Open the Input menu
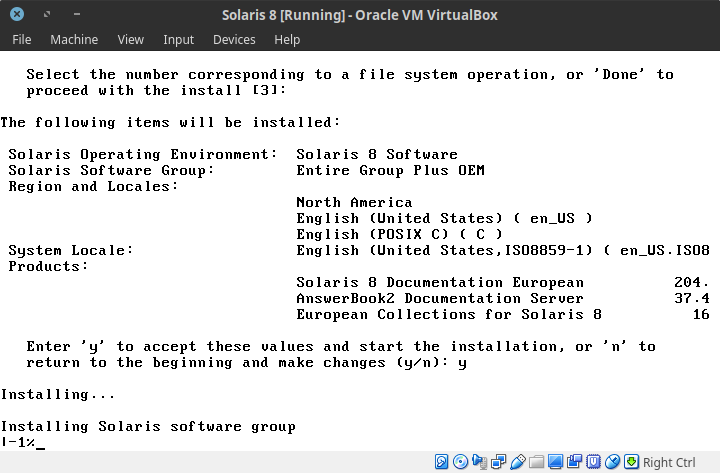Viewport: 720px width, 473px height. point(179,40)
